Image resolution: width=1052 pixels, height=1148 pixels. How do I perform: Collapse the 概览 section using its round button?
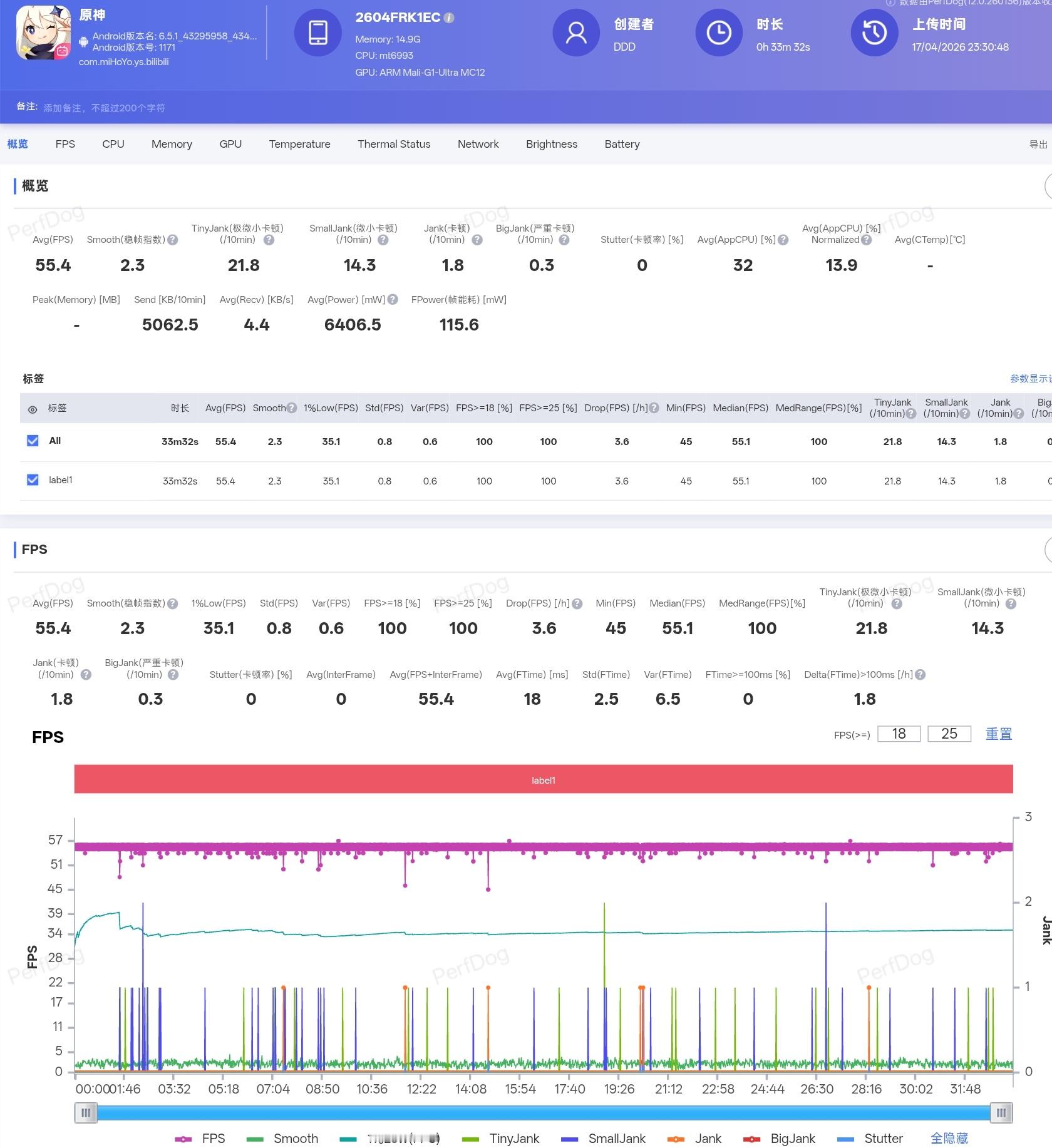(x=1048, y=186)
